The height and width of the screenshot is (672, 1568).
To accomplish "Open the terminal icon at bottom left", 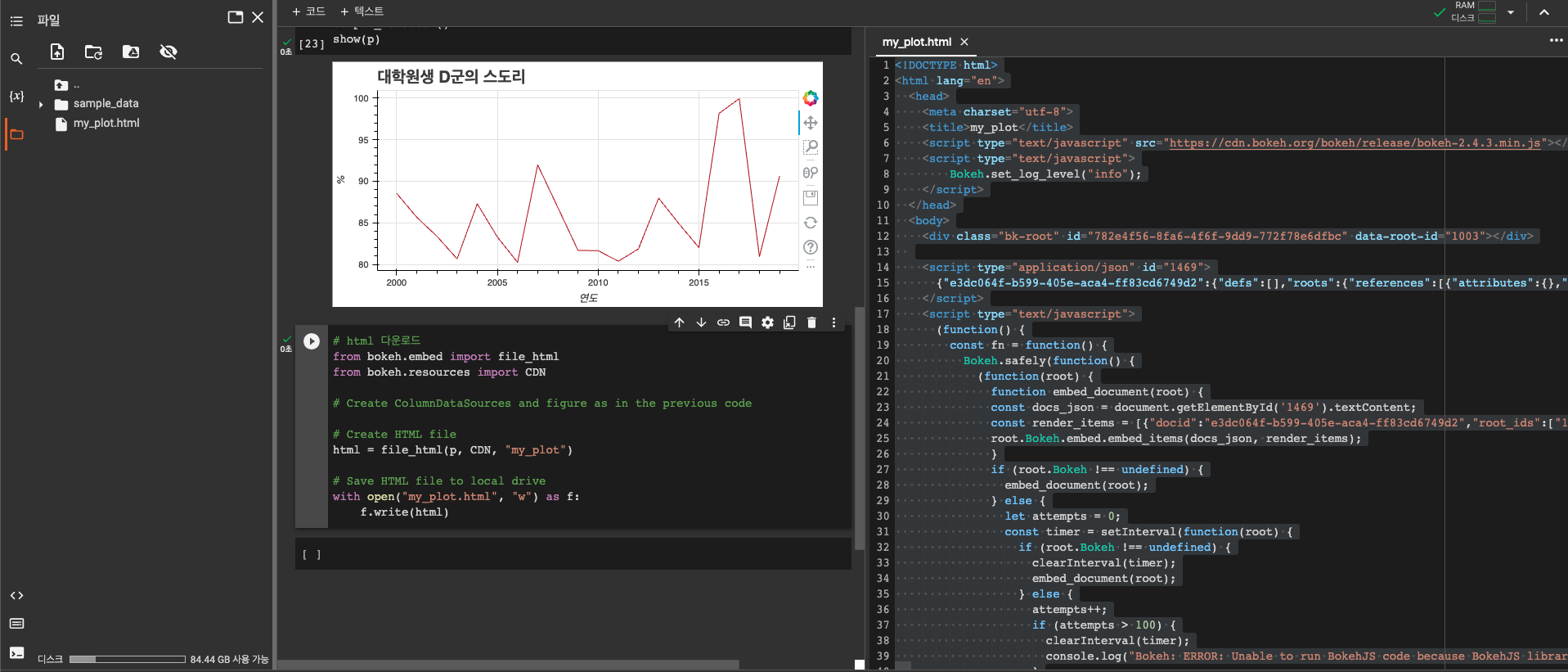I will coord(16,652).
